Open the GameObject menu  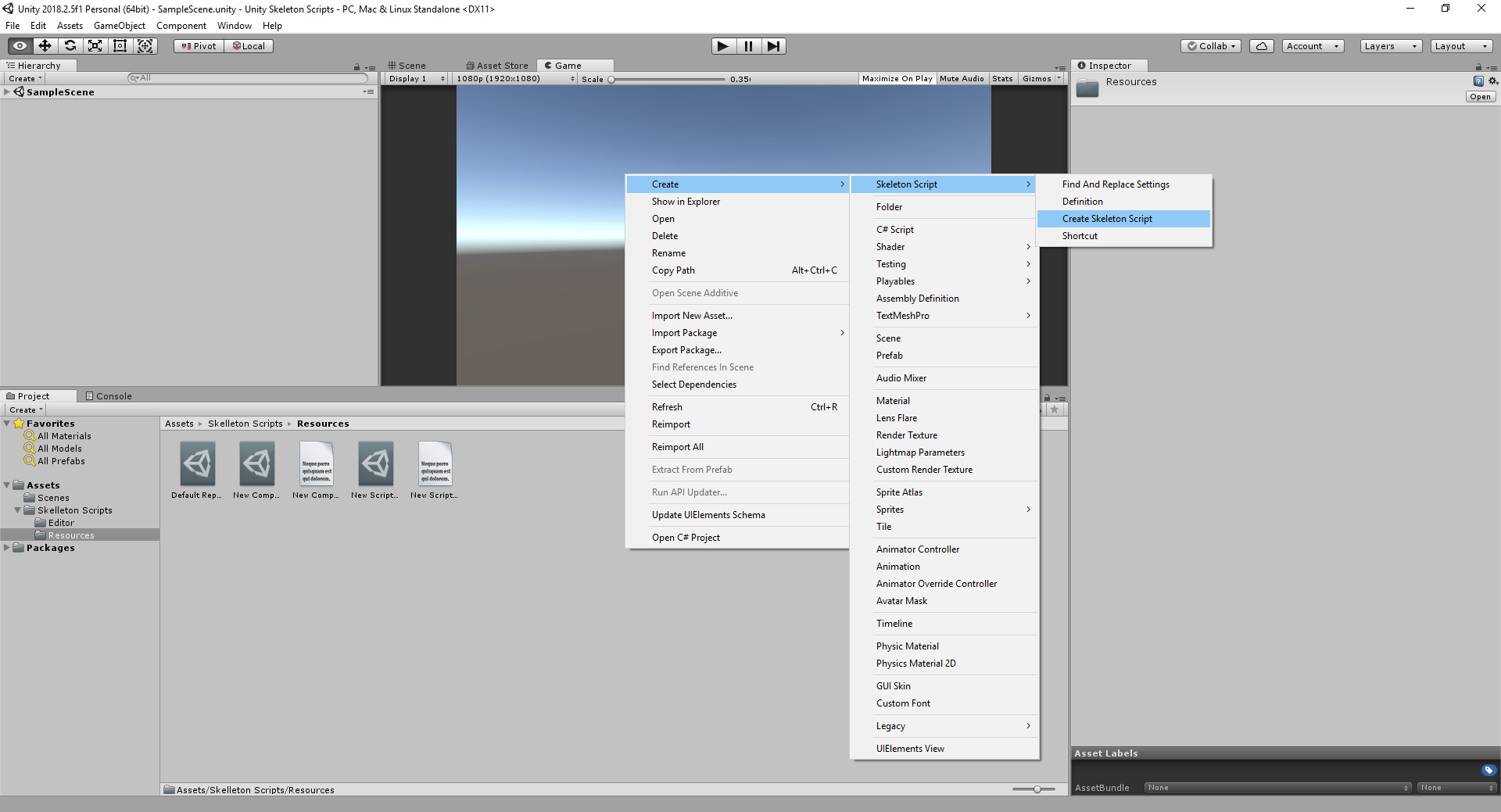click(x=119, y=26)
